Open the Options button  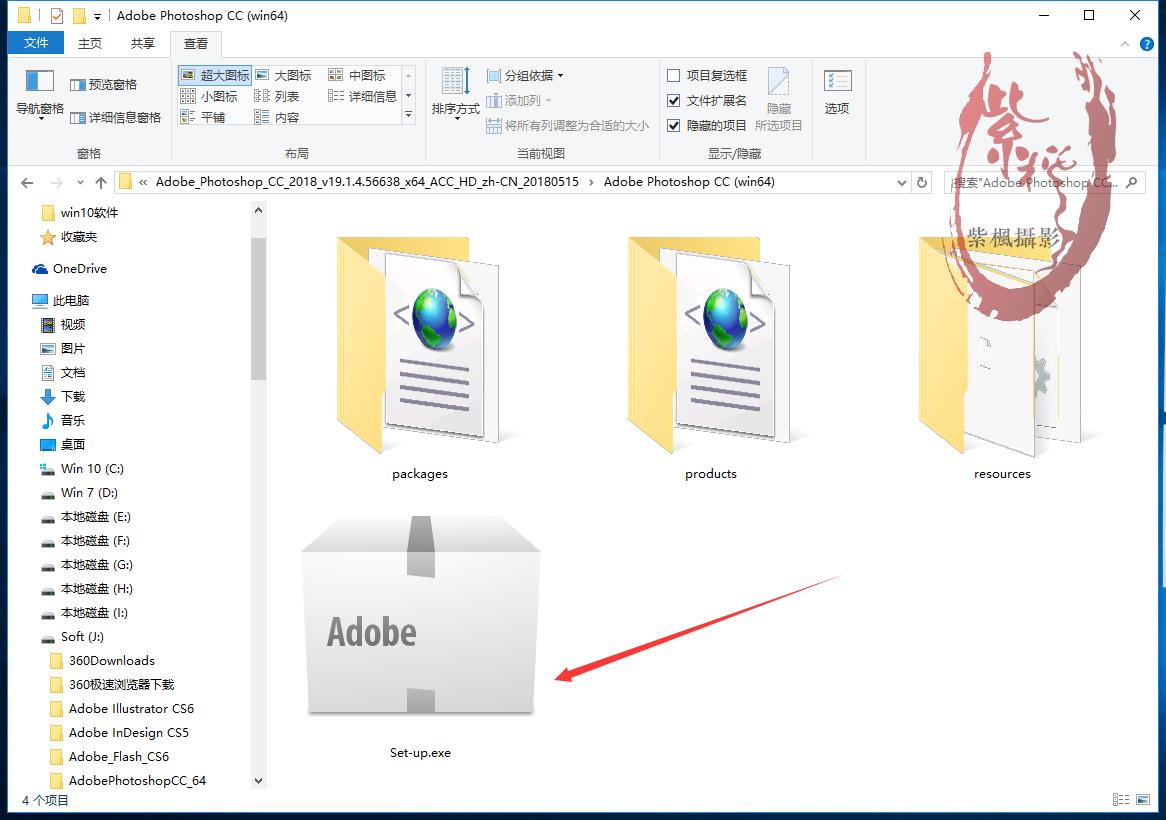click(837, 92)
